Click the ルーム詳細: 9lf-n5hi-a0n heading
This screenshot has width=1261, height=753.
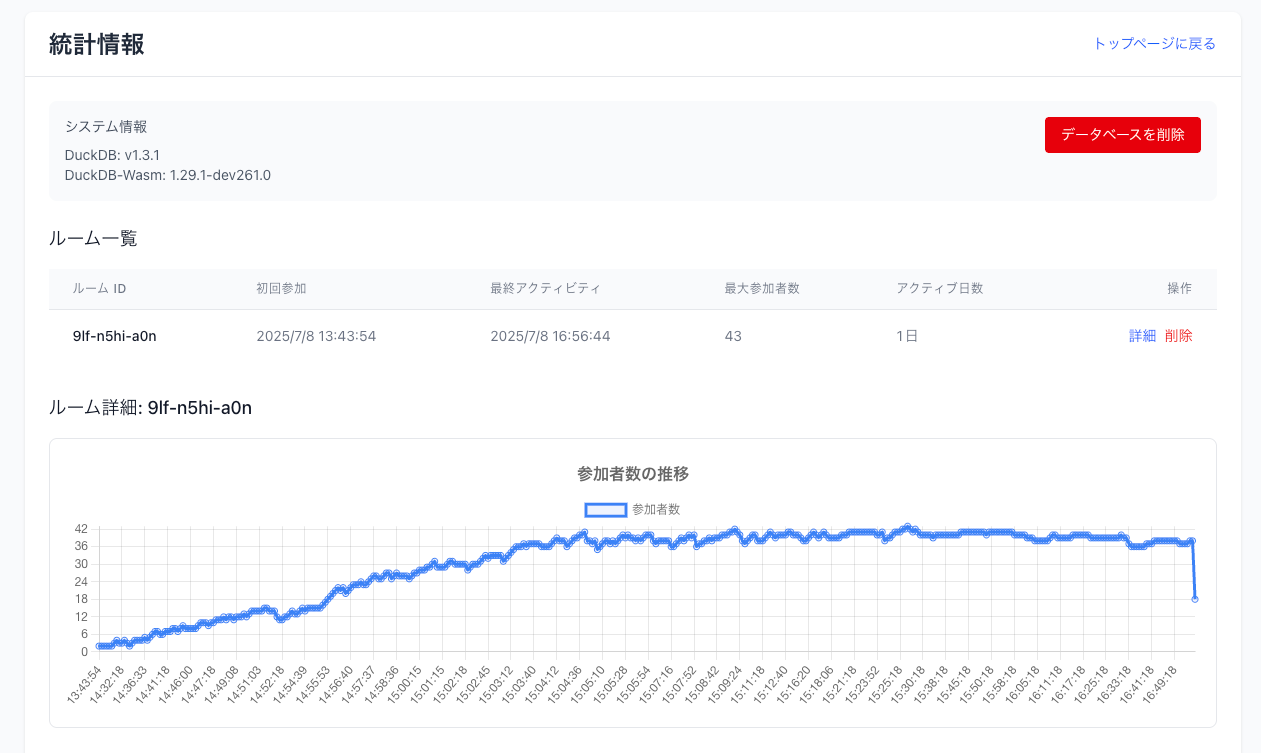pos(150,408)
